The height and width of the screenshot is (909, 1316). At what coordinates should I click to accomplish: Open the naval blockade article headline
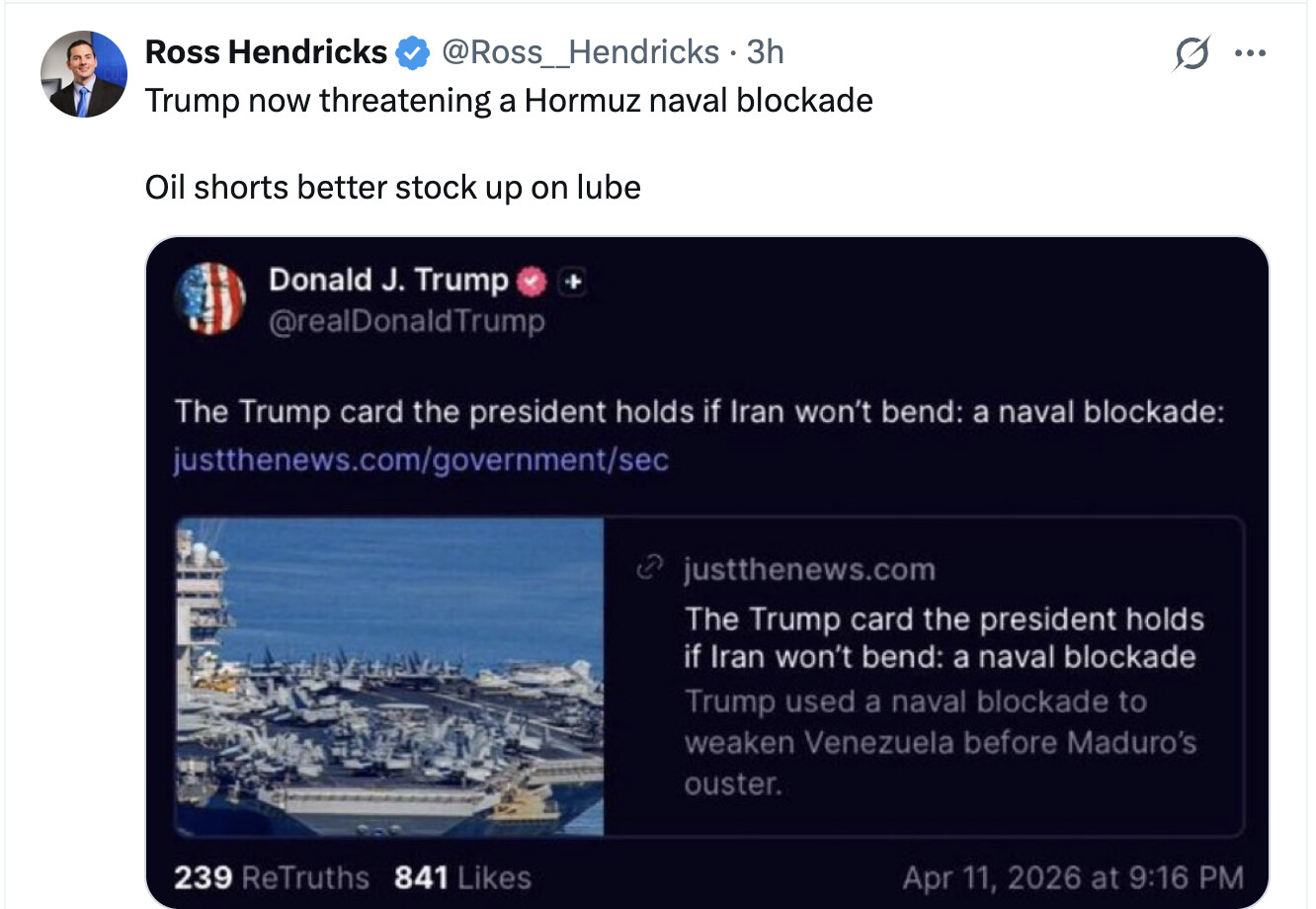tap(944, 637)
